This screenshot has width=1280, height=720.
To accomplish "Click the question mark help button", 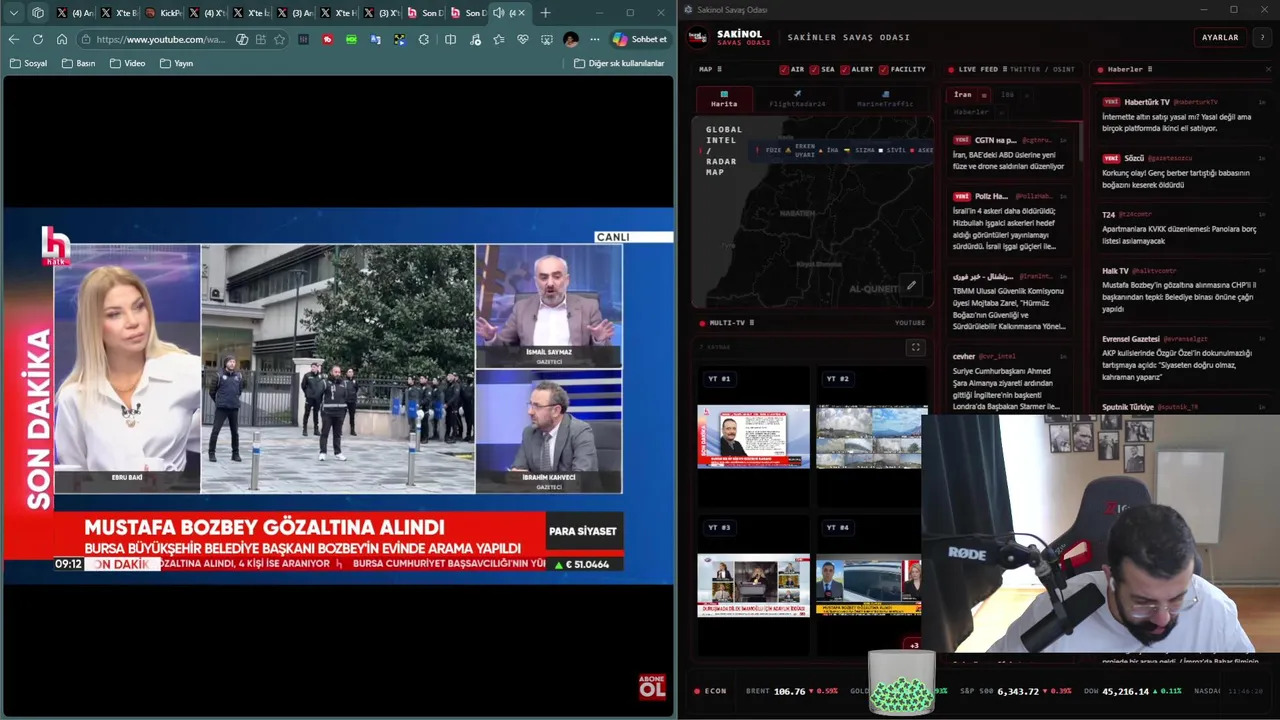I will pyautogui.click(x=1262, y=37).
